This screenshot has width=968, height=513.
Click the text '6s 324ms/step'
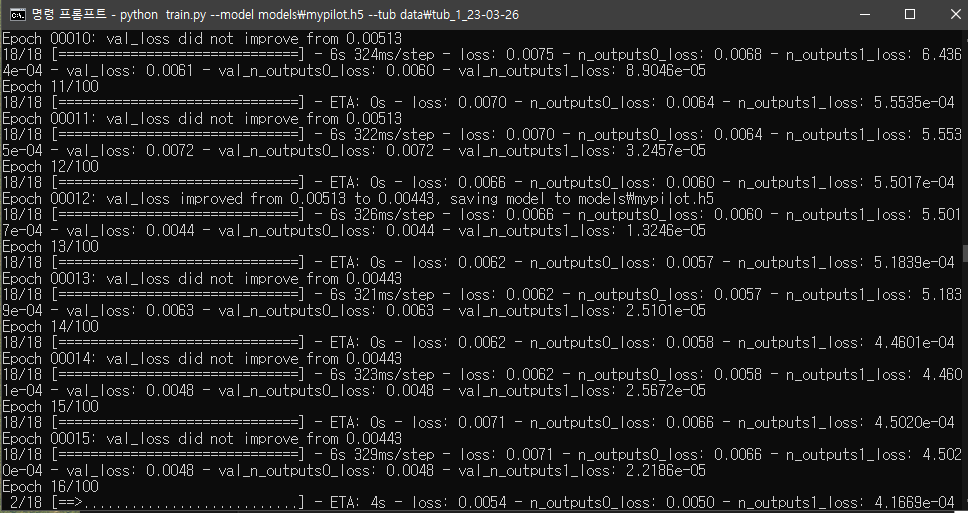pyautogui.click(x=382, y=55)
